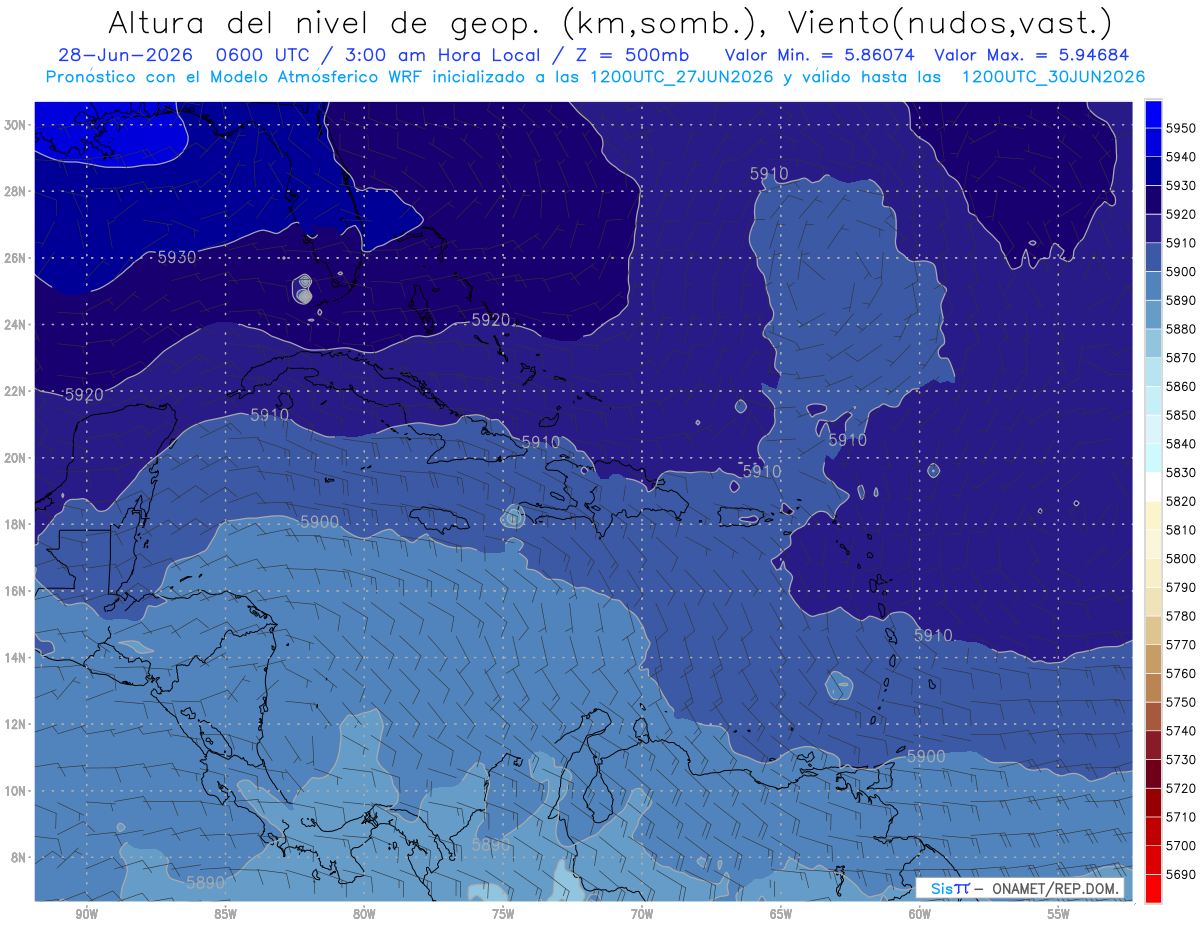Click the 5770 color scale label
The image size is (1200, 927).
click(1182, 645)
